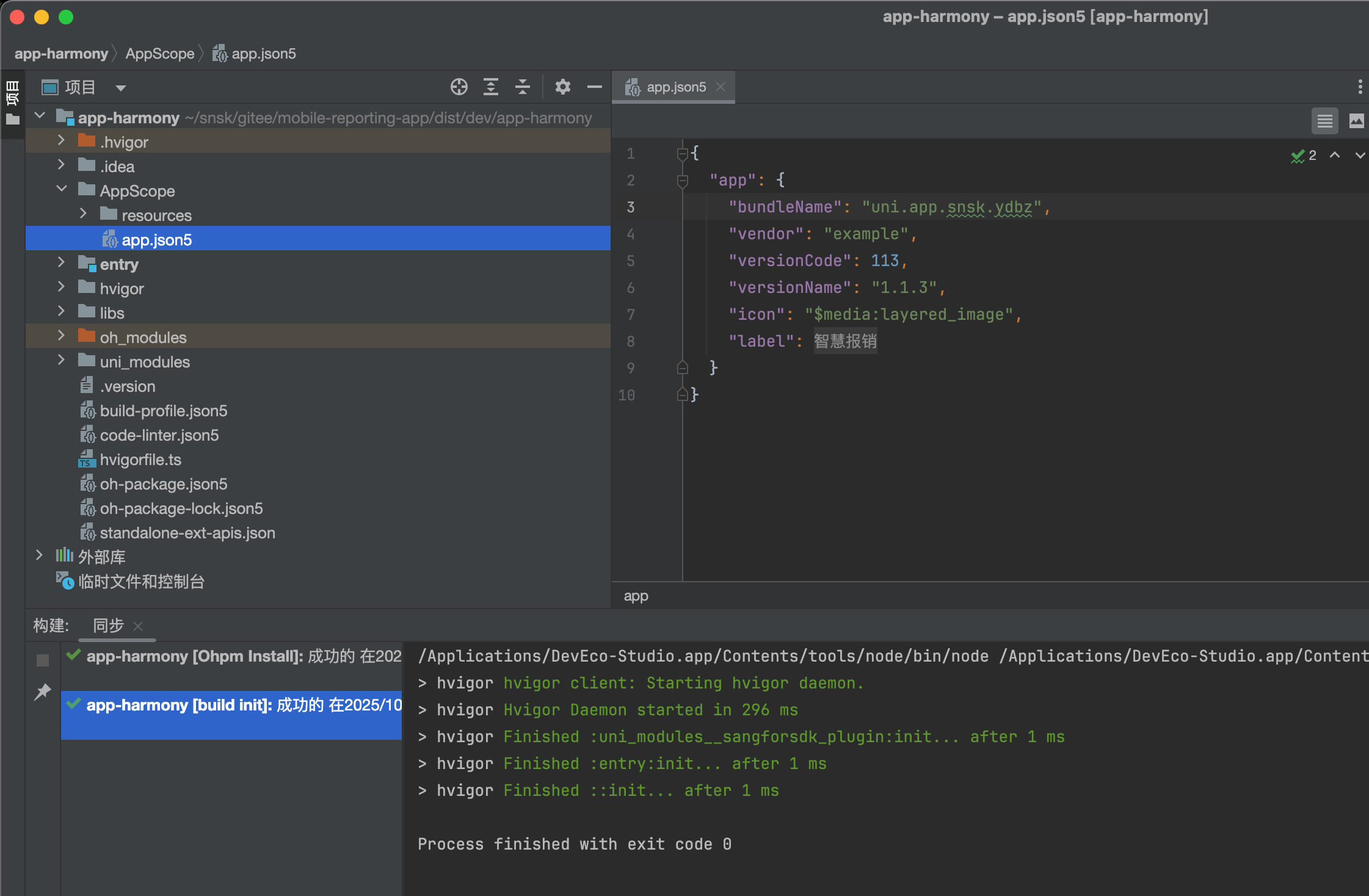The height and width of the screenshot is (896, 1369).
Task: Click the stop build square icon
Action: point(43,660)
